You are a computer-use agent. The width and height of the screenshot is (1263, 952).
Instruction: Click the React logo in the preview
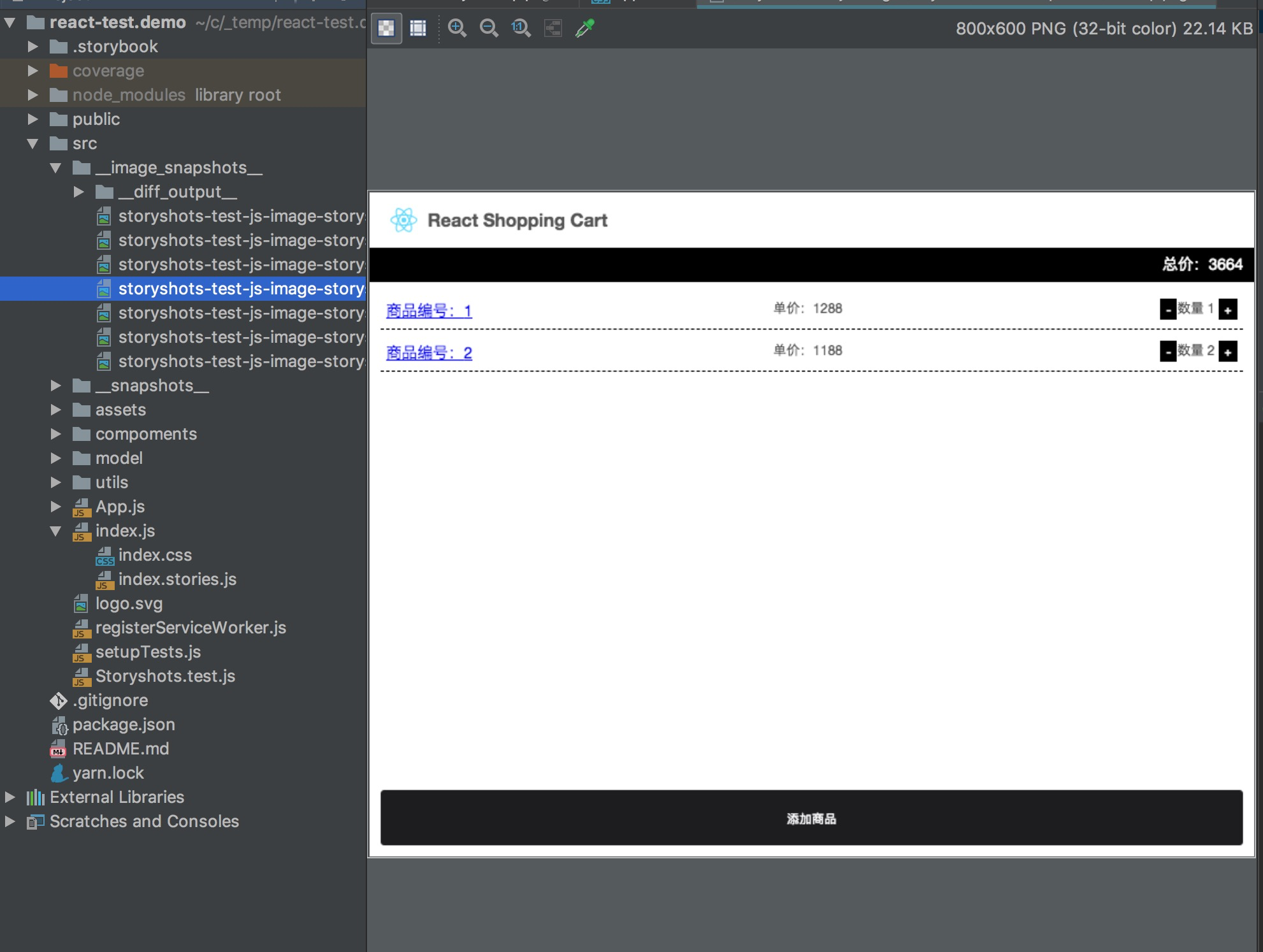tap(403, 220)
